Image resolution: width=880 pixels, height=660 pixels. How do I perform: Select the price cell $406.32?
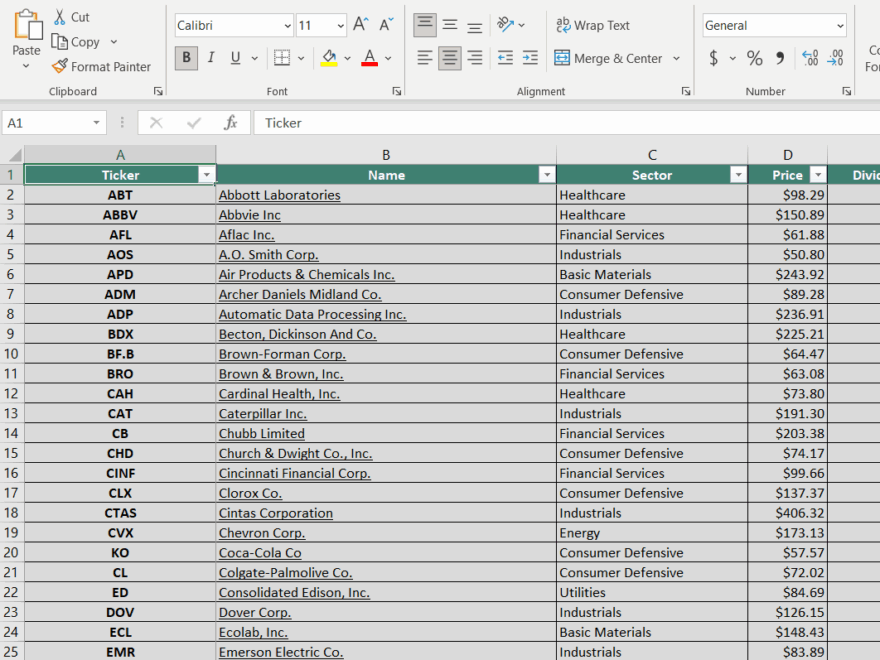787,513
